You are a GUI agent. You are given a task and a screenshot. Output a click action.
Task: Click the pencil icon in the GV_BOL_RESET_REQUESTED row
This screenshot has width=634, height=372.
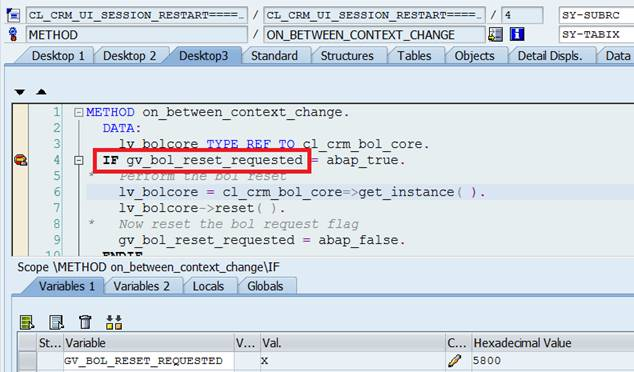tap(454, 360)
